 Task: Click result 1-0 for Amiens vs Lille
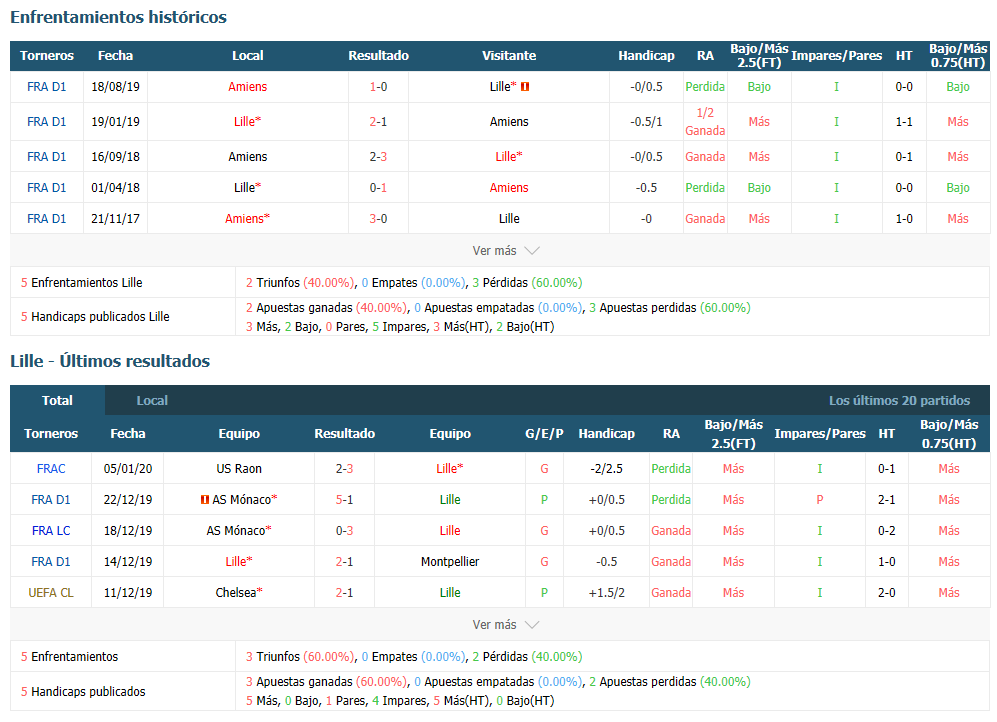tap(378, 86)
